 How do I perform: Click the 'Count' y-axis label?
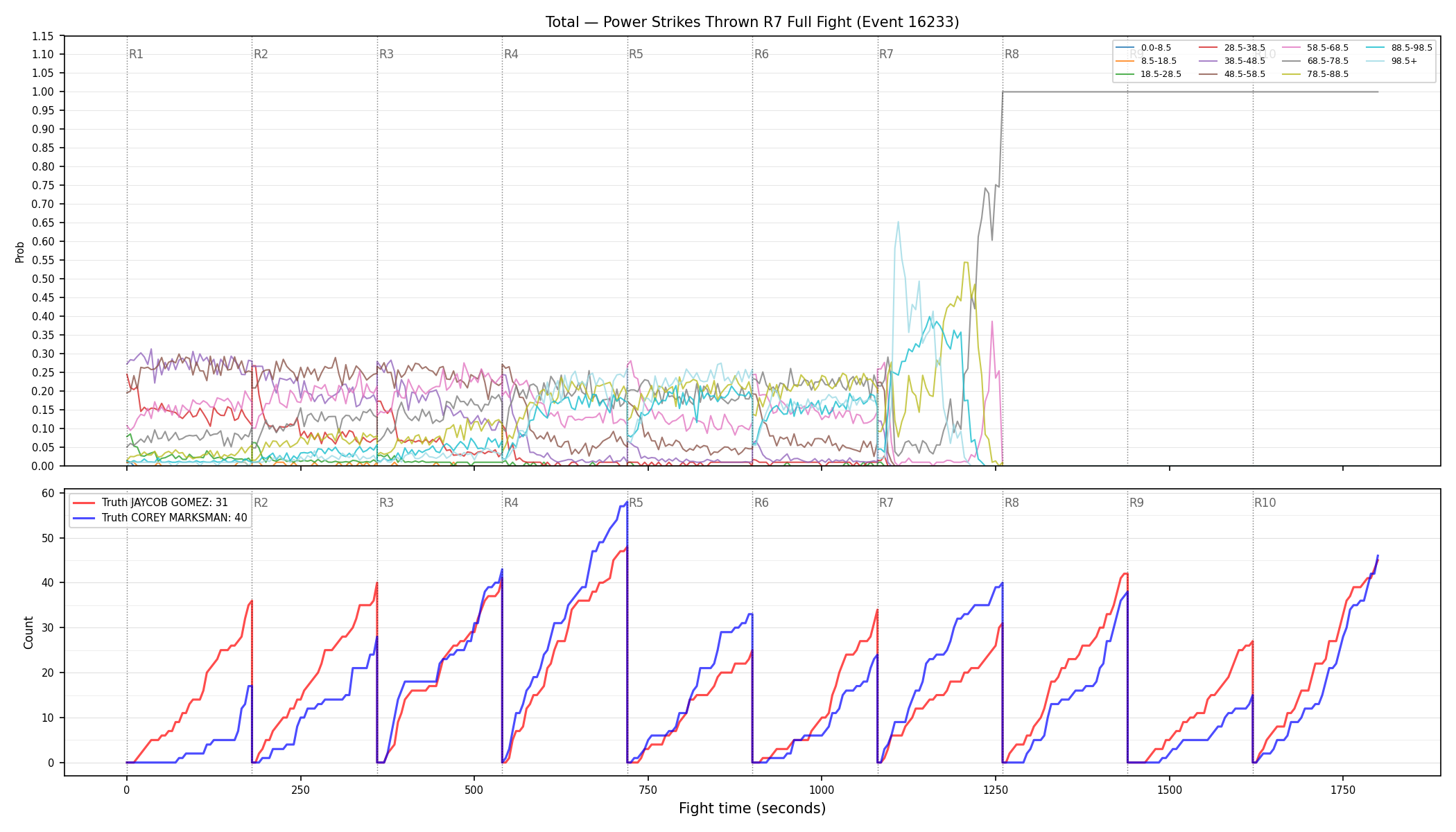click(28, 632)
